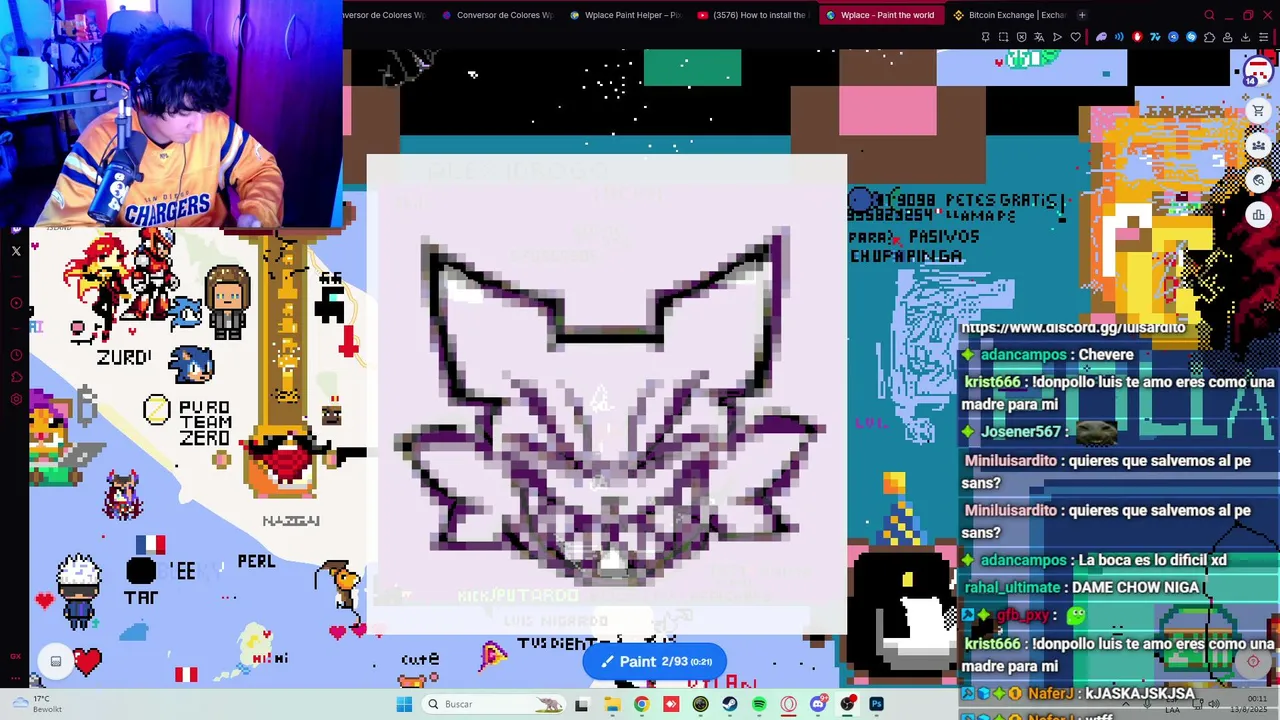Switch to the Wplace - Paint the world tab

pos(880,15)
